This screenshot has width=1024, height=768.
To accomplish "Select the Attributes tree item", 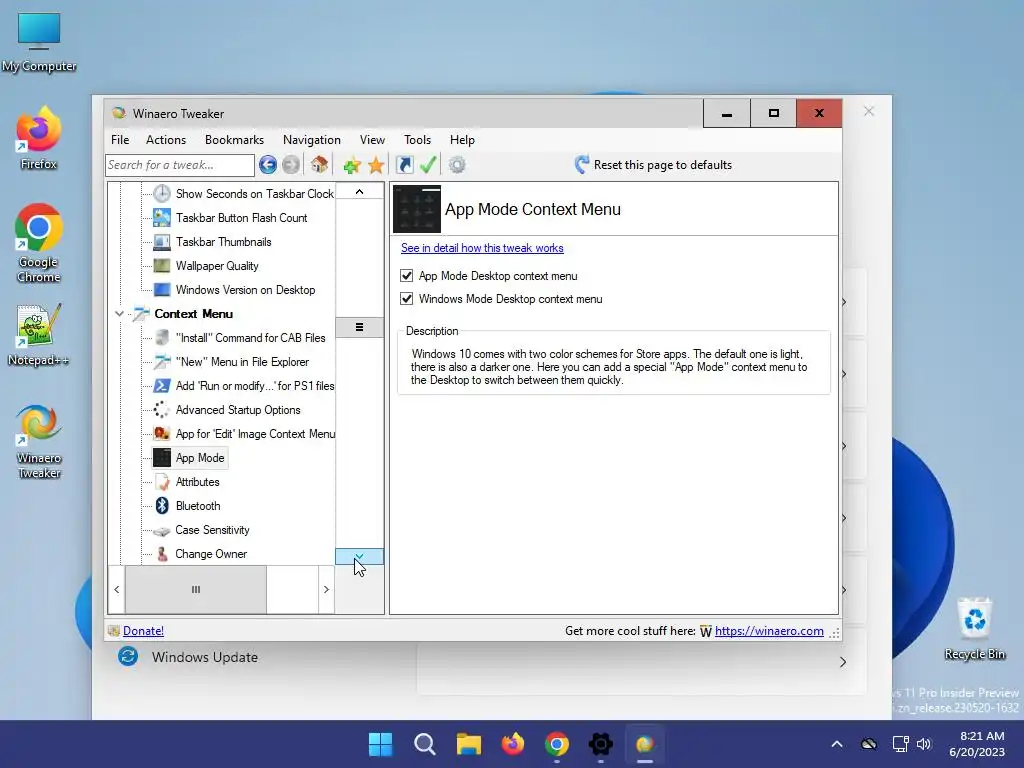I will point(197,482).
